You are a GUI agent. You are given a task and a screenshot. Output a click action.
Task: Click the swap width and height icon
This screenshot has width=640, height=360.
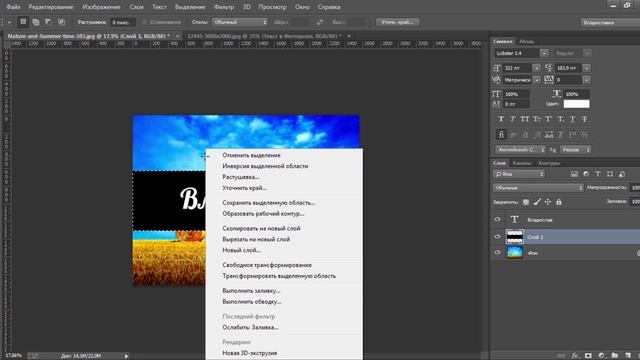(320, 22)
